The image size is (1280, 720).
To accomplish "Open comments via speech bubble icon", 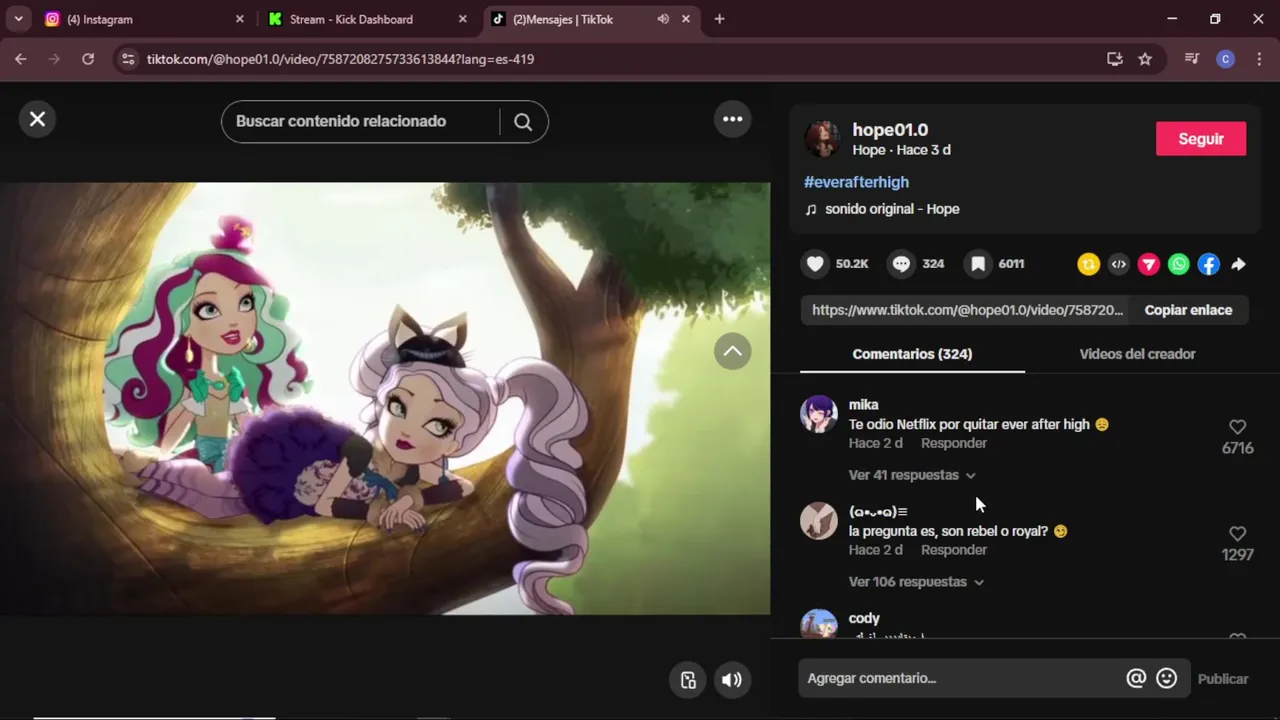I will (901, 264).
